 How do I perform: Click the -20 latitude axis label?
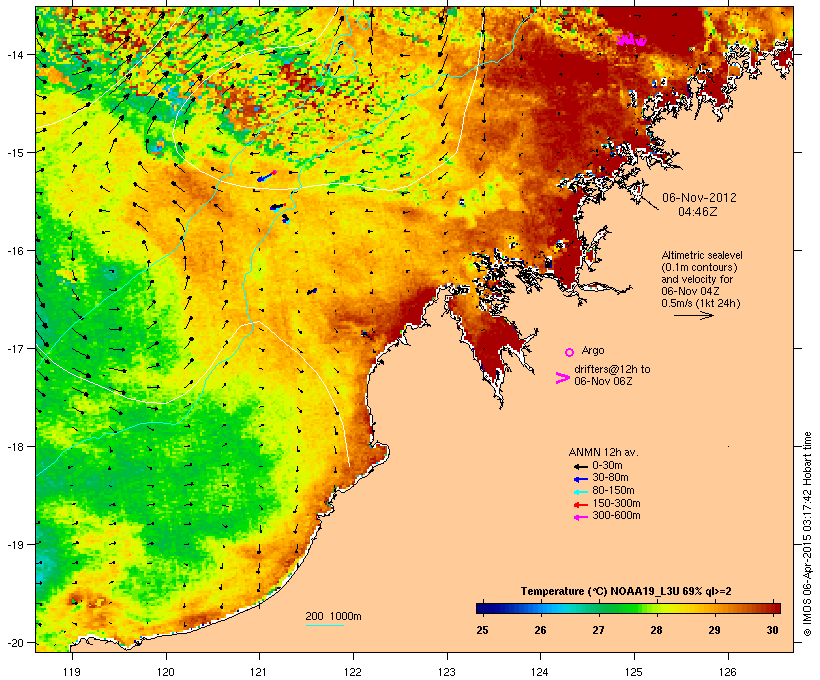[14, 643]
